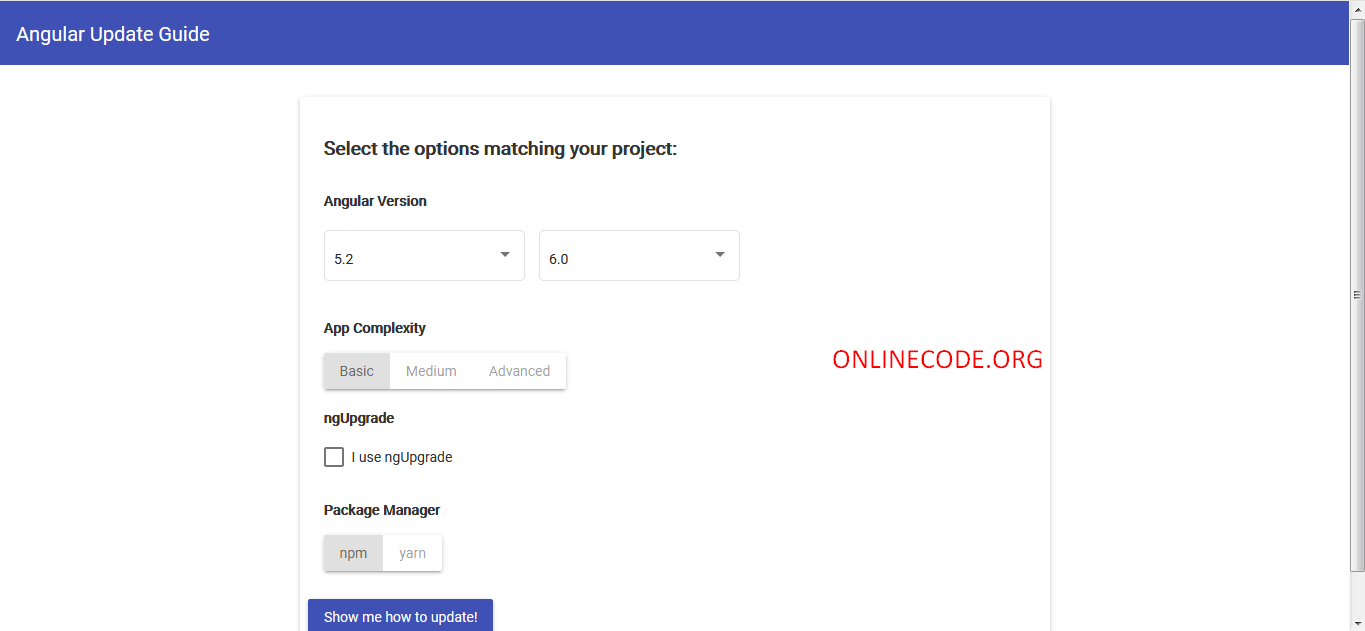Select "Medium" app complexity
The height and width of the screenshot is (631, 1365).
(431, 370)
